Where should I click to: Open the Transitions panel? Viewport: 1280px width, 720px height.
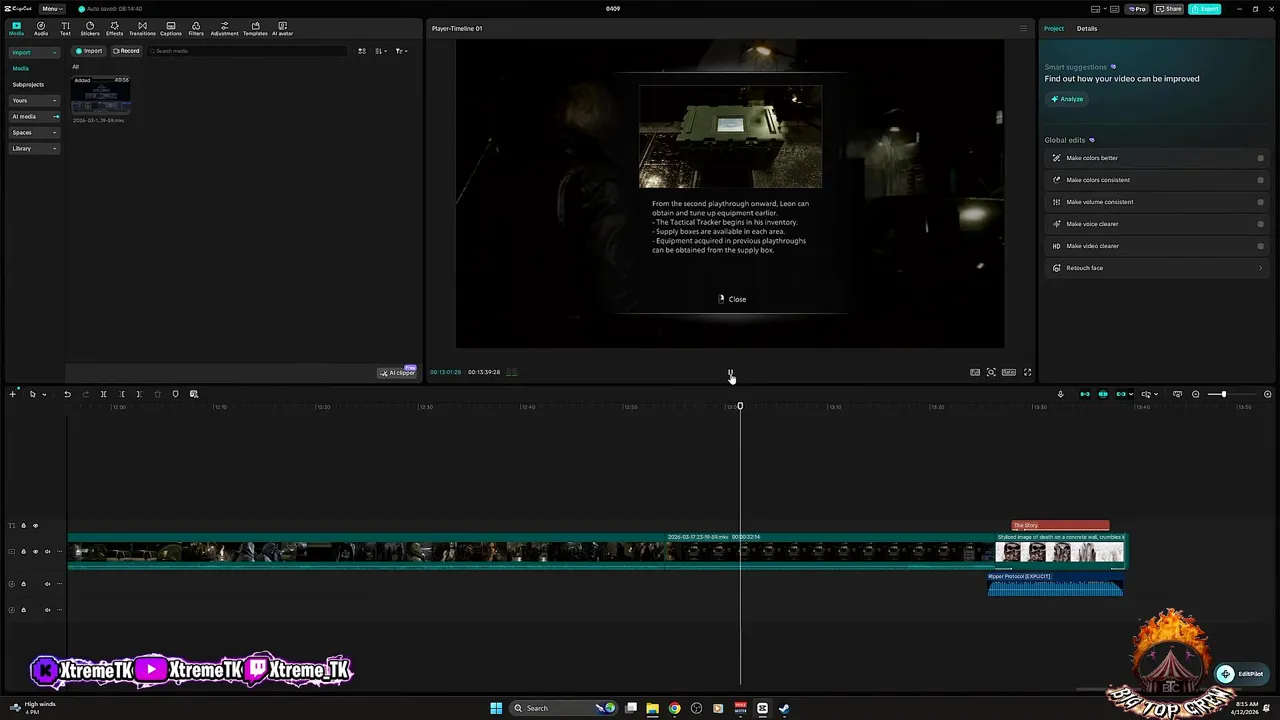click(142, 28)
